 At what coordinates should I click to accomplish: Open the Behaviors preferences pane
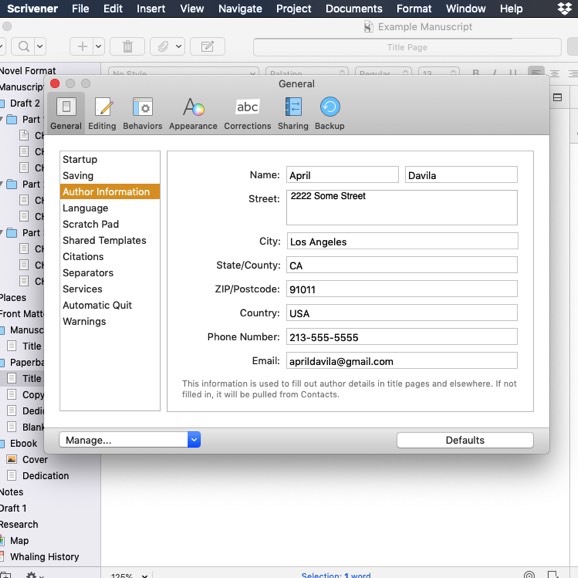coord(142,113)
